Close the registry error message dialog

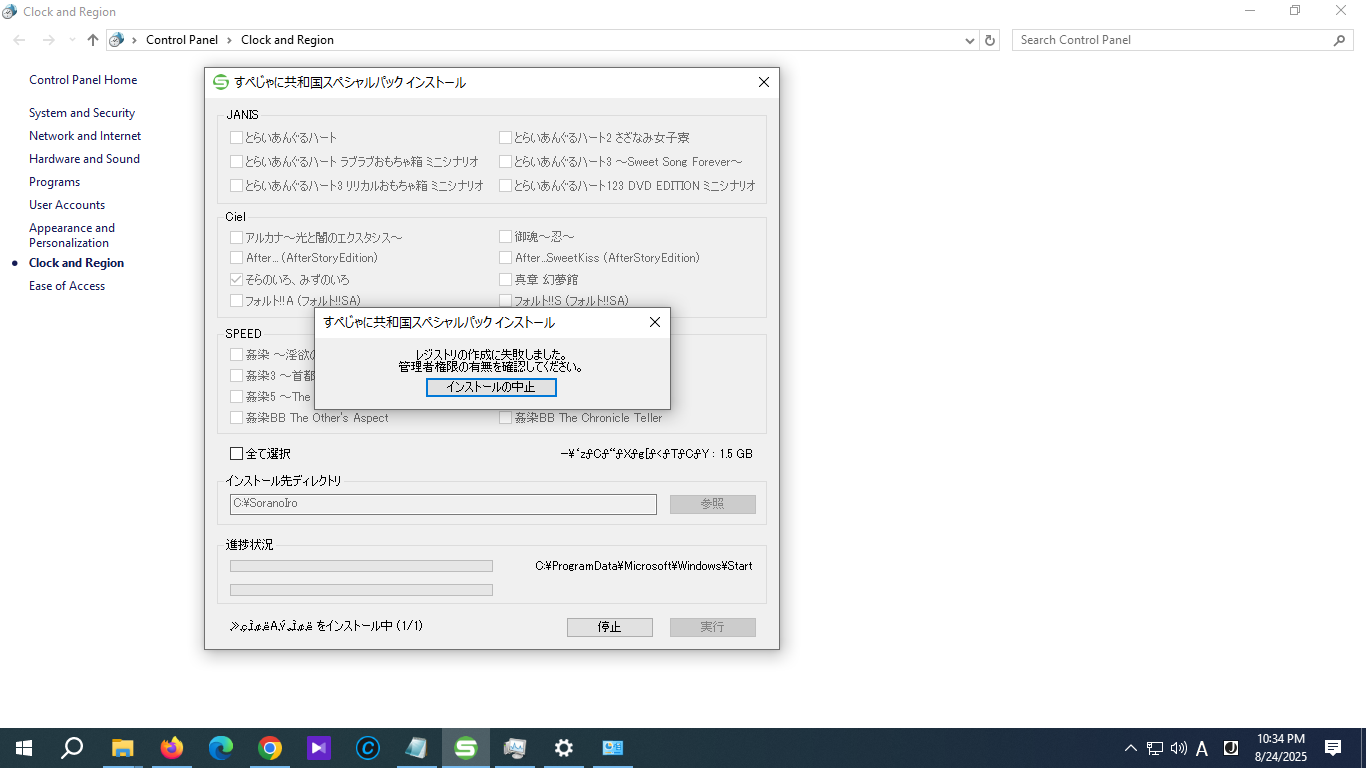click(654, 323)
